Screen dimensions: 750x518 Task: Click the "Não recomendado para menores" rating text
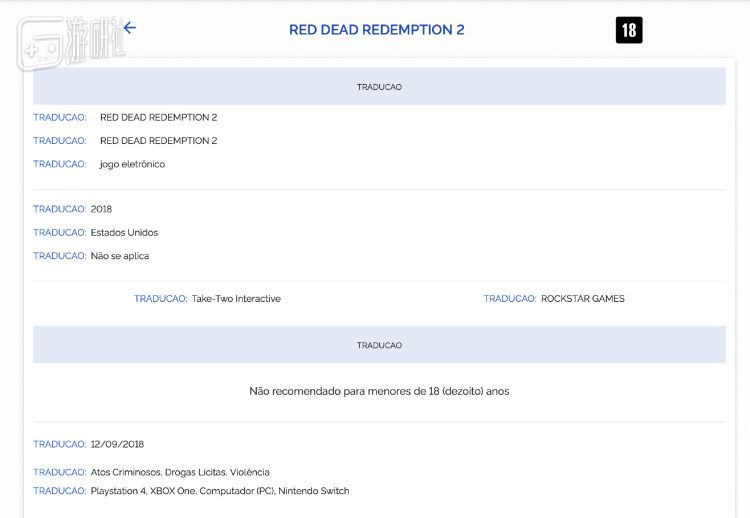coord(379,391)
